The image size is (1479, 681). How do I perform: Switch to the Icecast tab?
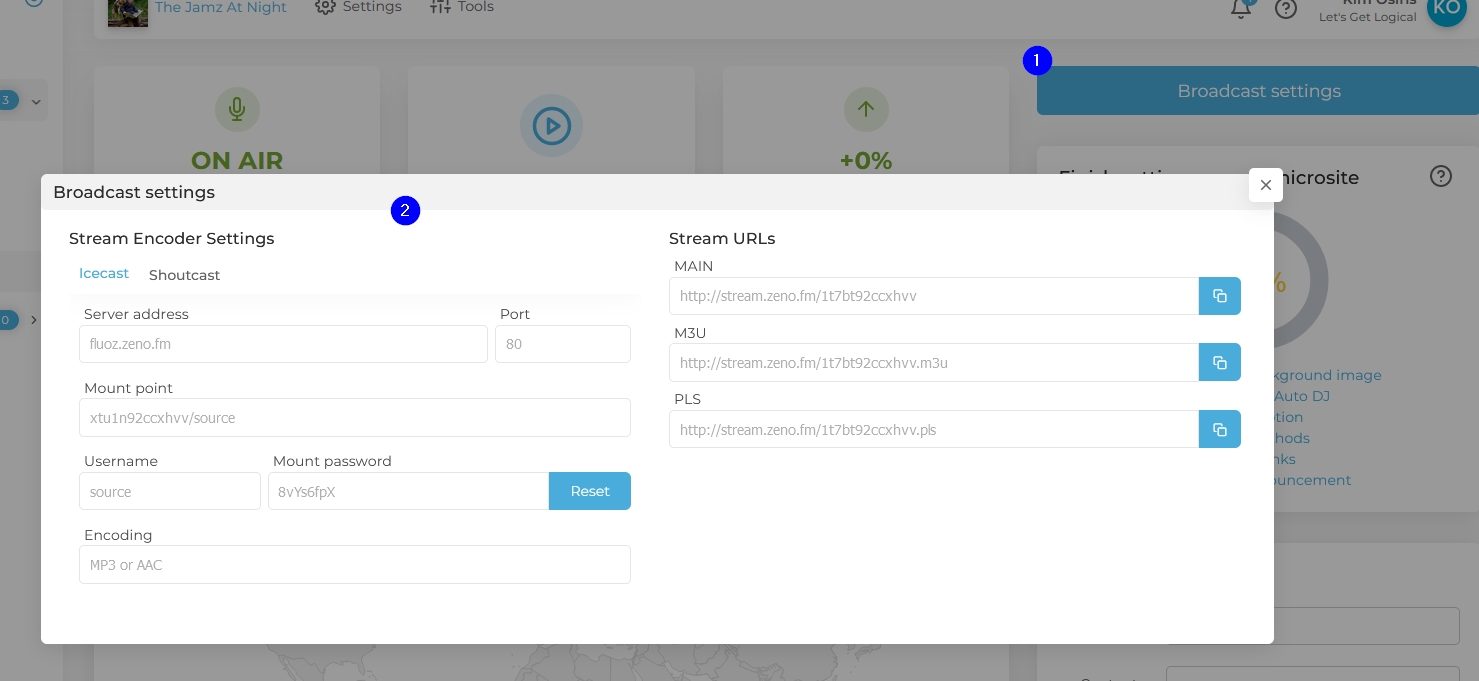104,274
